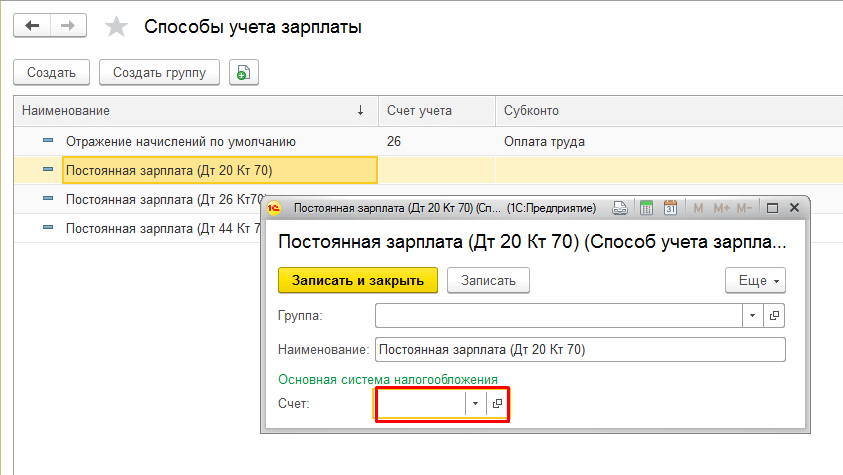Viewport: 843px width, 475px height.
Task: Click the Субконто column header
Action: coord(669,111)
